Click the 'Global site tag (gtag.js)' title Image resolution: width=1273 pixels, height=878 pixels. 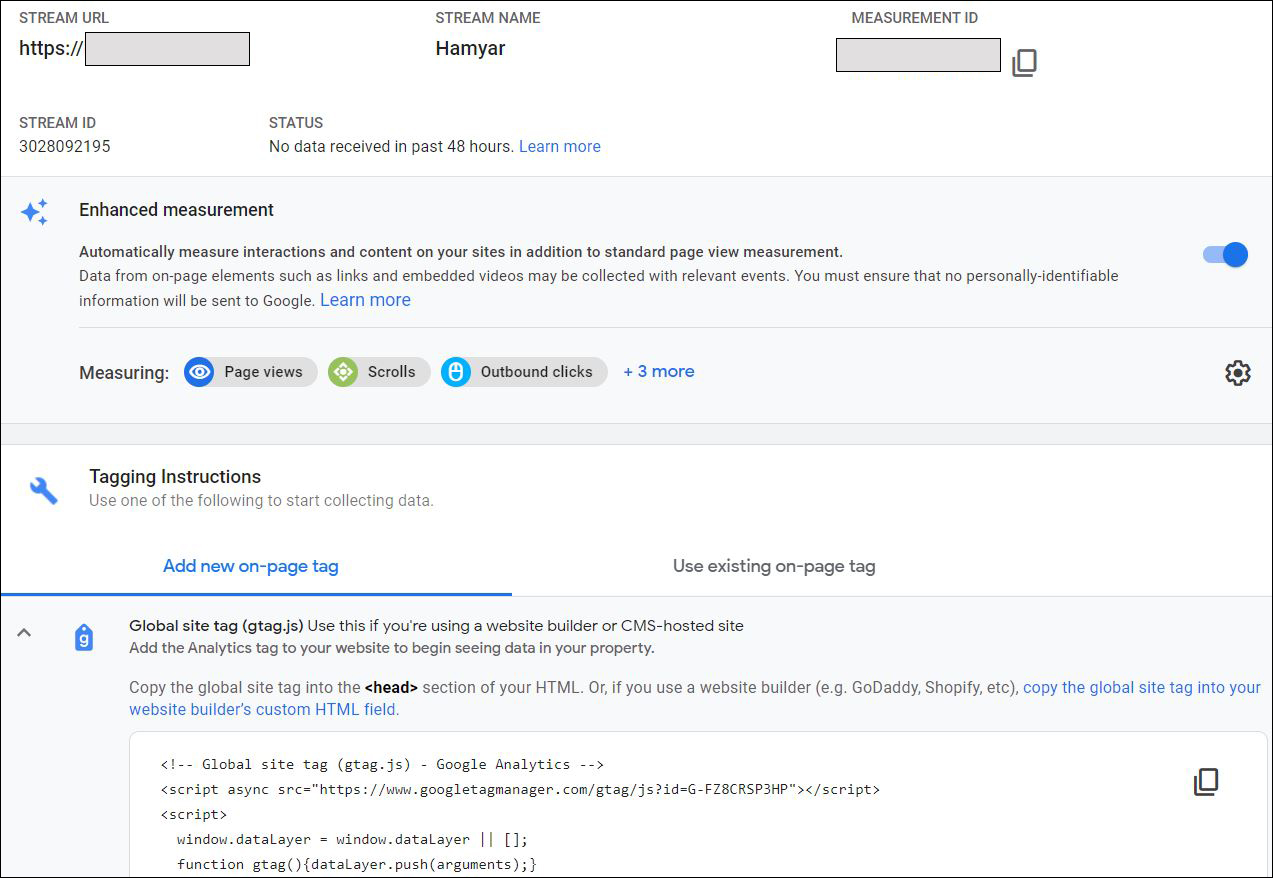[x=216, y=626]
